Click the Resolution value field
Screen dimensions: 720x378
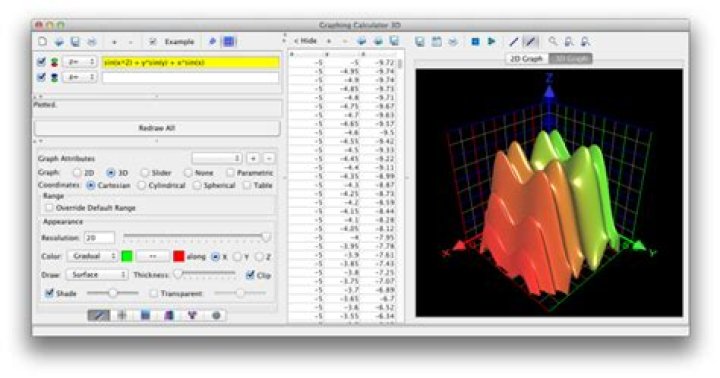coord(99,237)
